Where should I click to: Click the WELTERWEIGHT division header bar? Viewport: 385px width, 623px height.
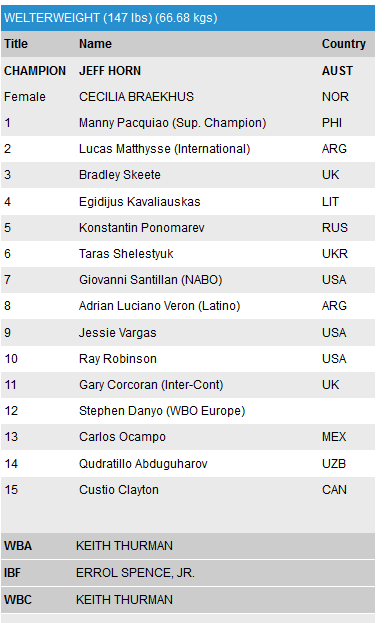[188, 18]
